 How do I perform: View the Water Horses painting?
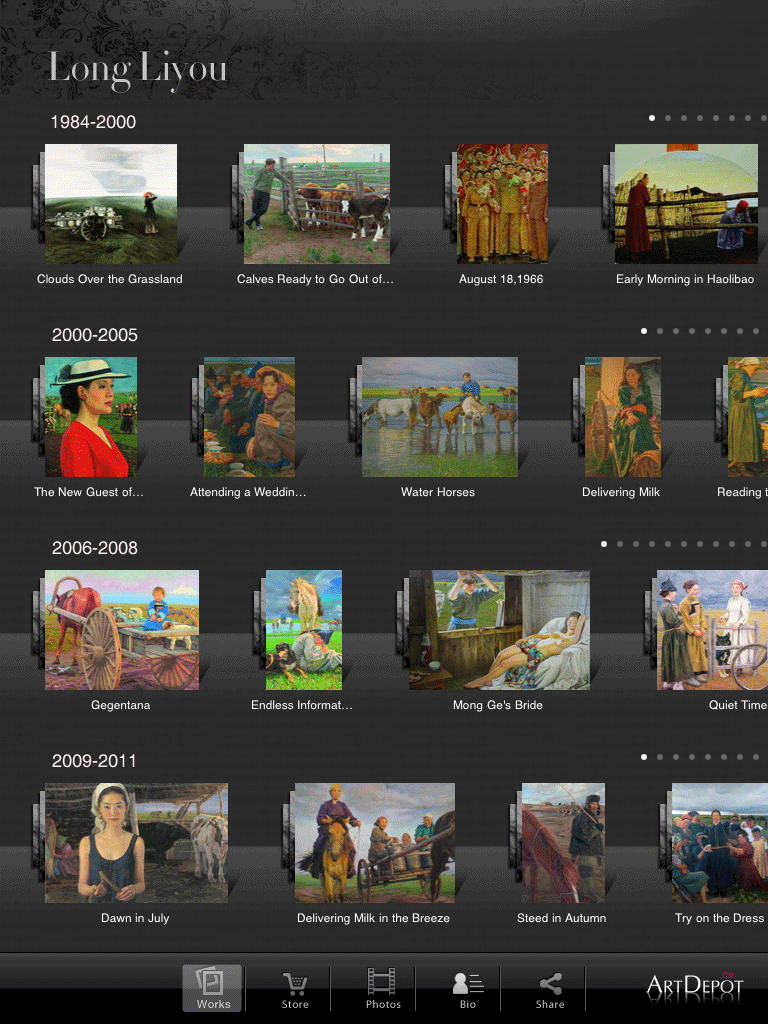pyautogui.click(x=440, y=417)
